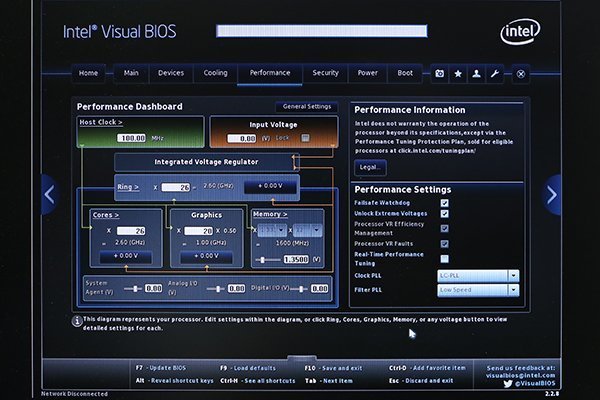Enable Real-Time Performance Tuning checkbox
This screenshot has width=600, height=400.
point(444,258)
